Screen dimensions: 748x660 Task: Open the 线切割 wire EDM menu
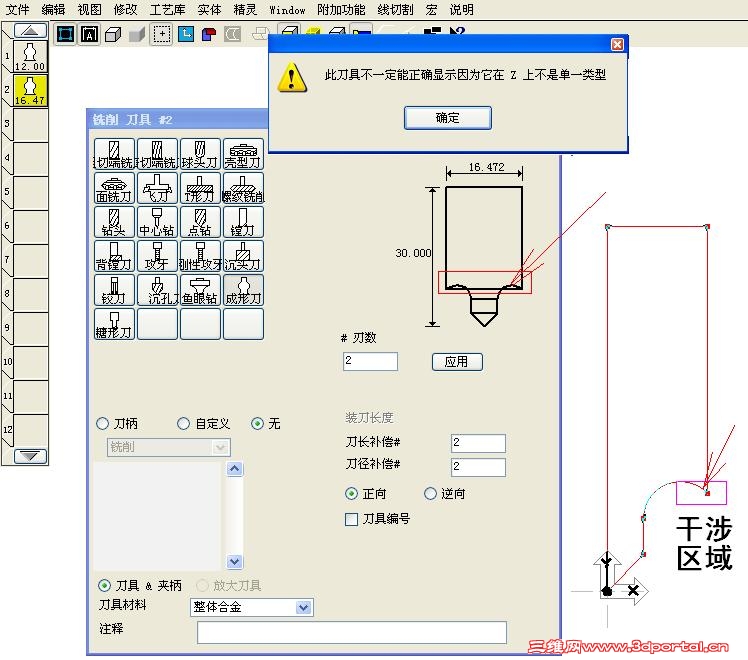tap(395, 9)
